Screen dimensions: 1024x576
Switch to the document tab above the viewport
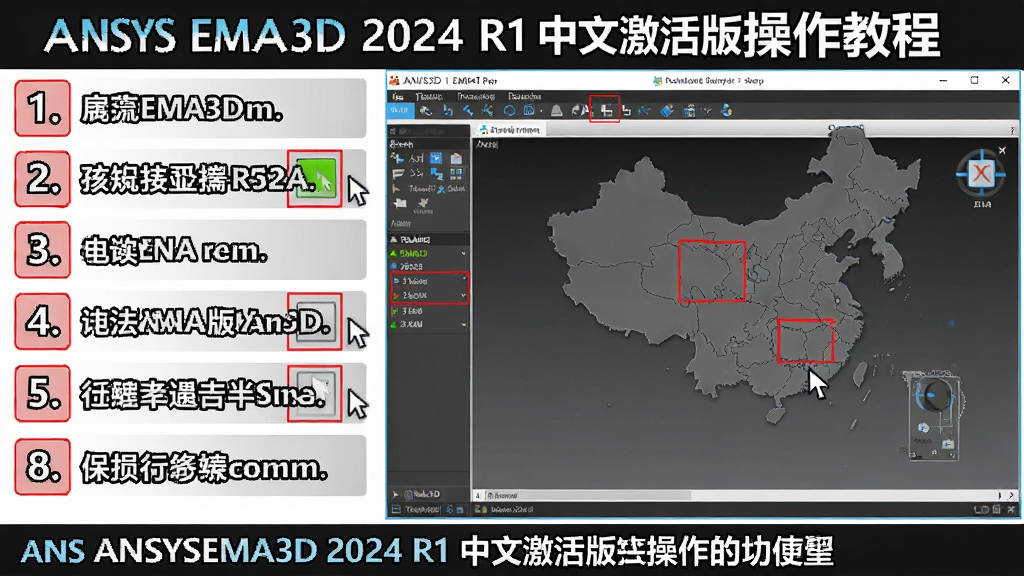(509, 130)
